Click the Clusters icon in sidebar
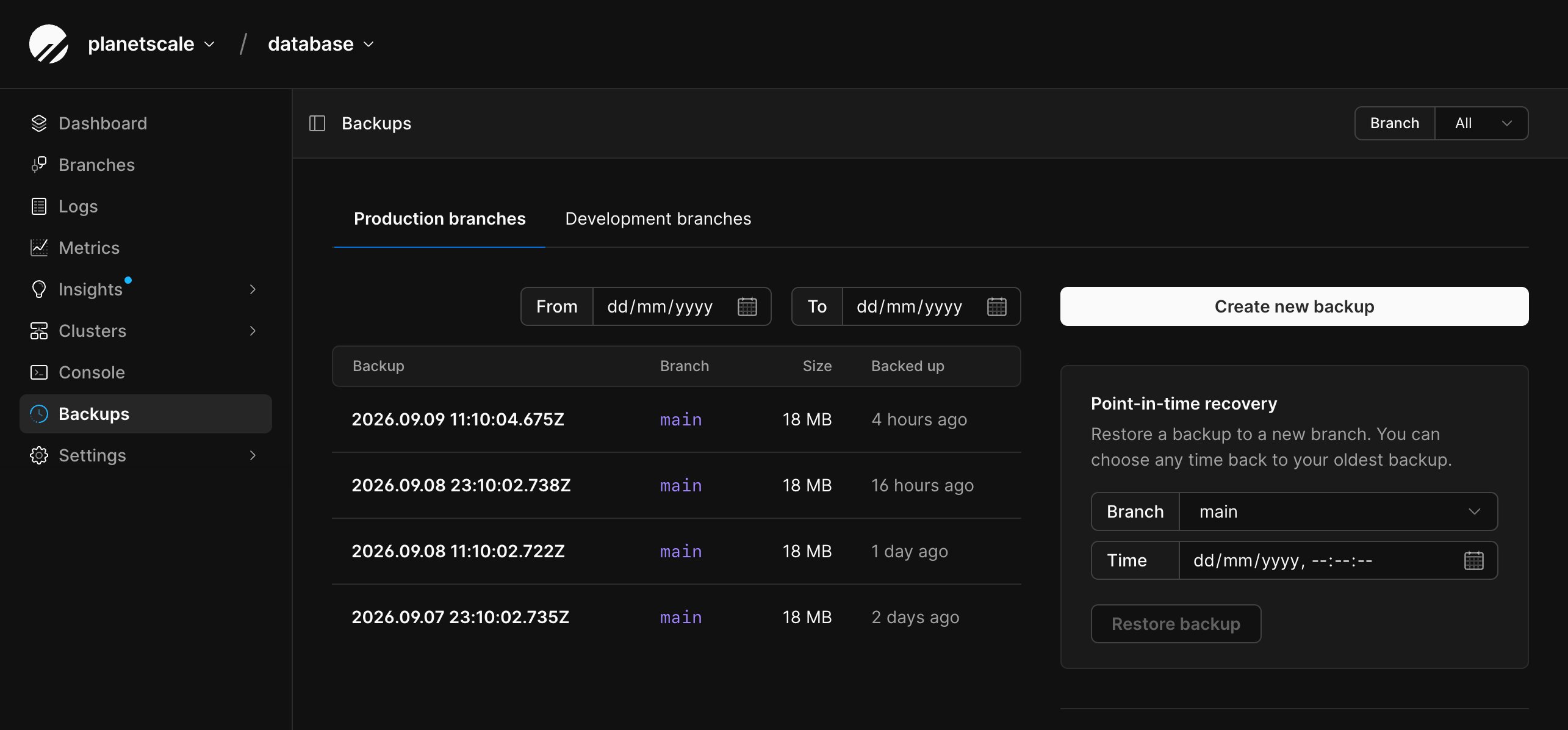 click(39, 331)
